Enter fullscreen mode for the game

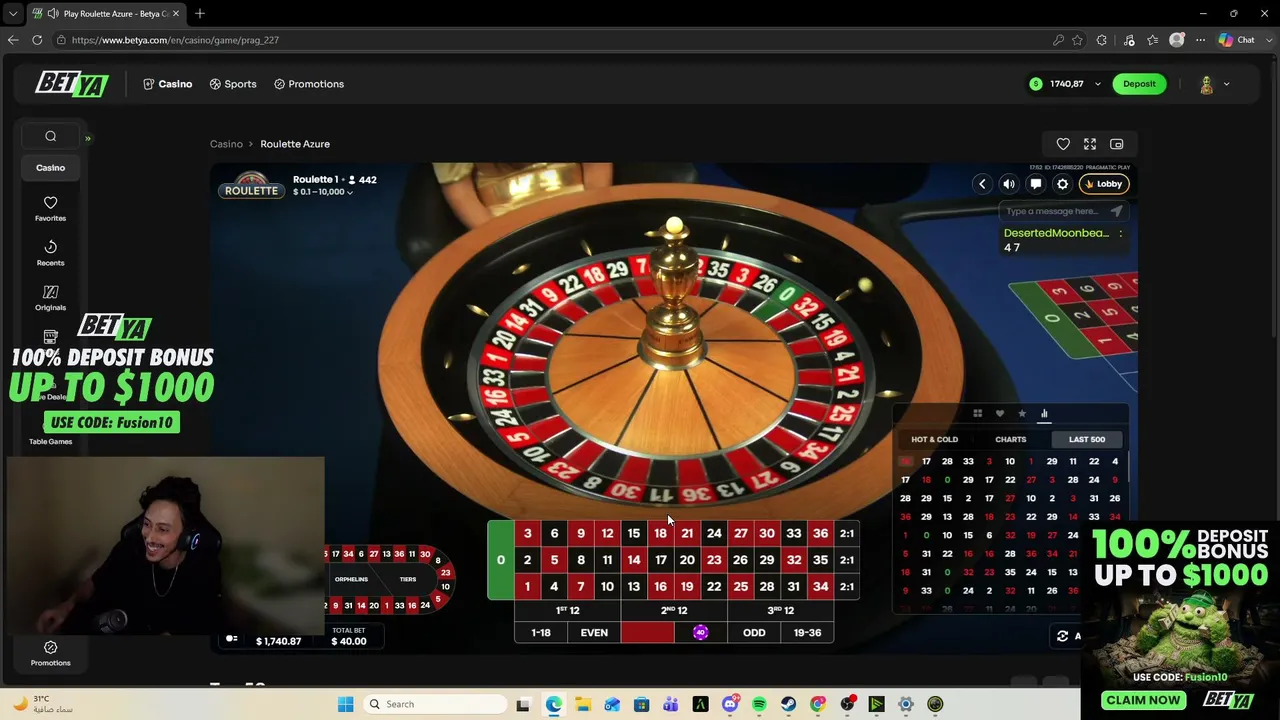coord(1090,144)
